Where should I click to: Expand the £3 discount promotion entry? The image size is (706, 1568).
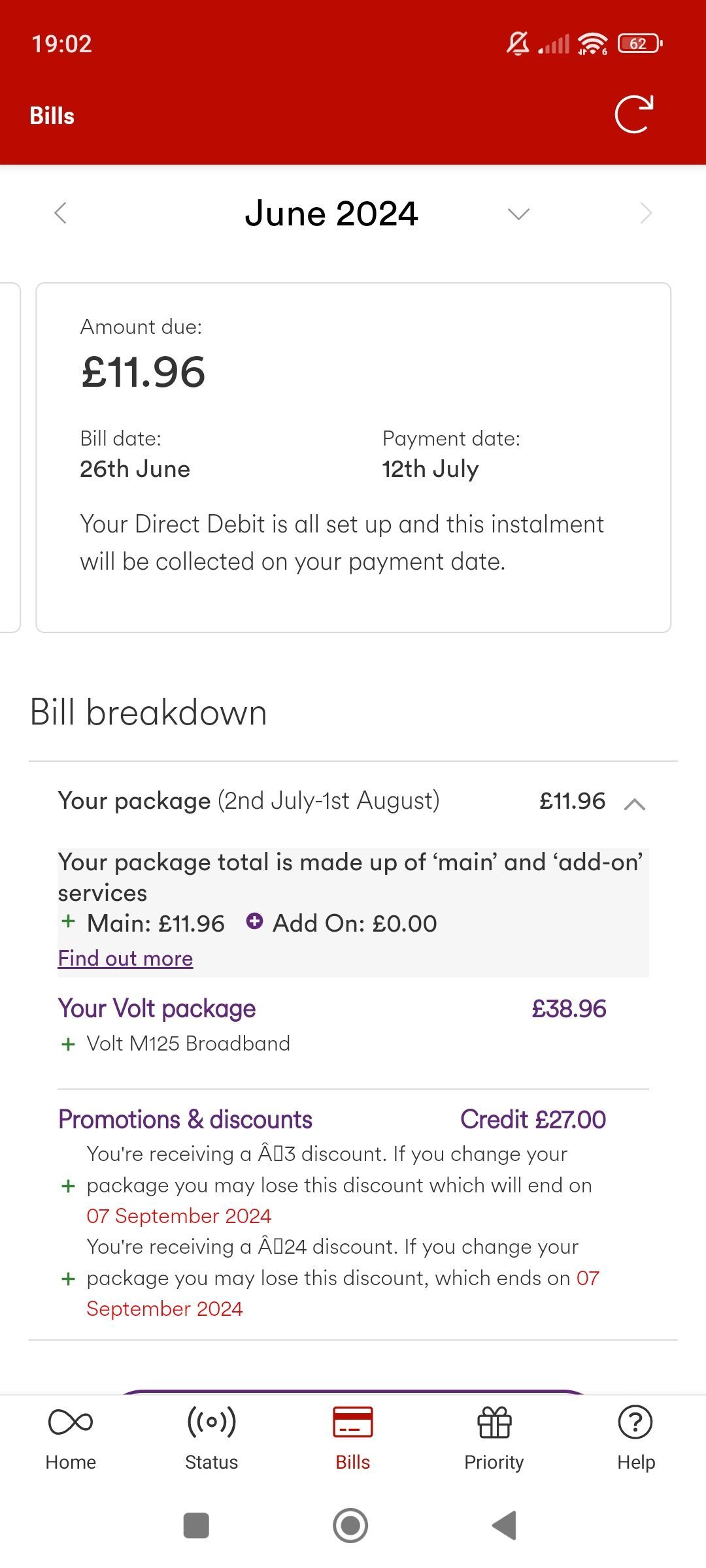[x=68, y=1186]
